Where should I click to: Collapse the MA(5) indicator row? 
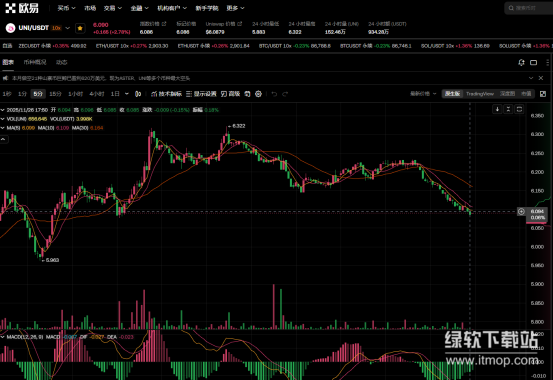[2, 128]
